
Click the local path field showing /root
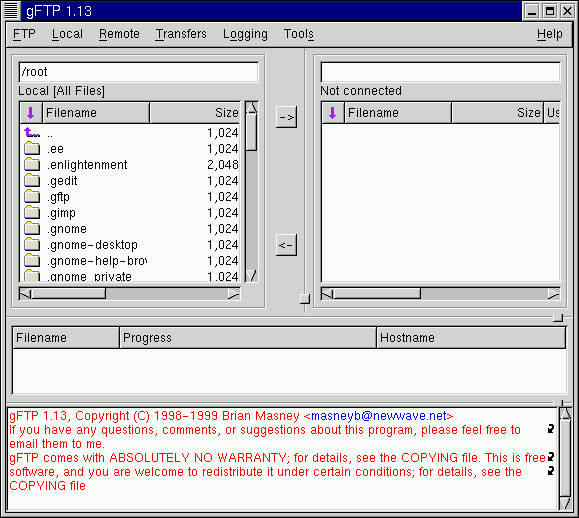(x=138, y=72)
